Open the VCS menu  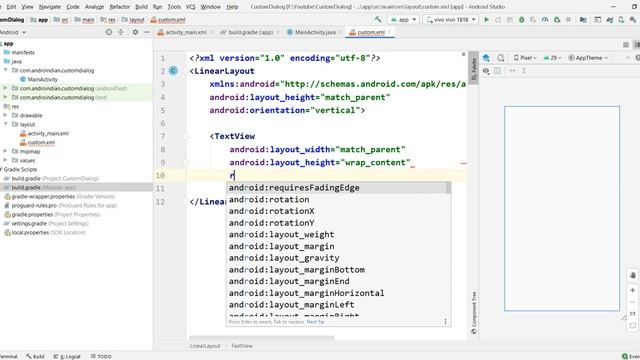pyautogui.click(x=190, y=7)
